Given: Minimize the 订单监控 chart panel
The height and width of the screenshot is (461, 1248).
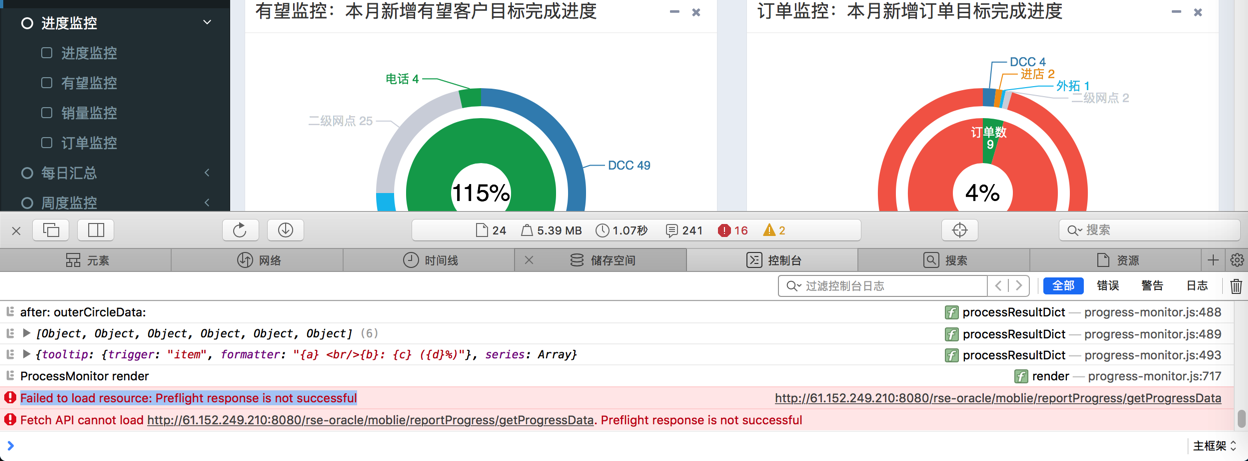Looking at the screenshot, I should point(1176,12).
